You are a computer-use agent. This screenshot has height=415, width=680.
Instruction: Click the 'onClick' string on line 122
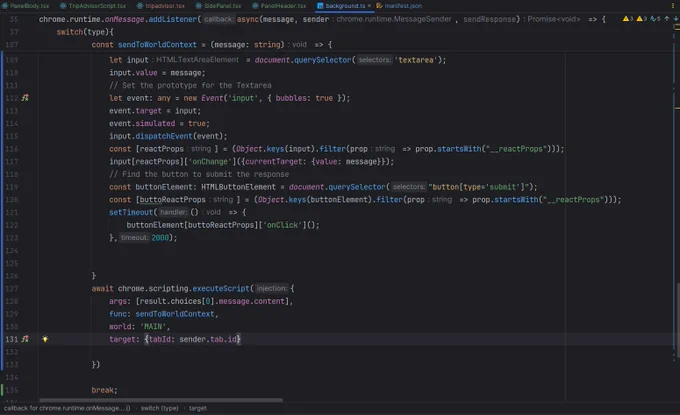click(282, 225)
